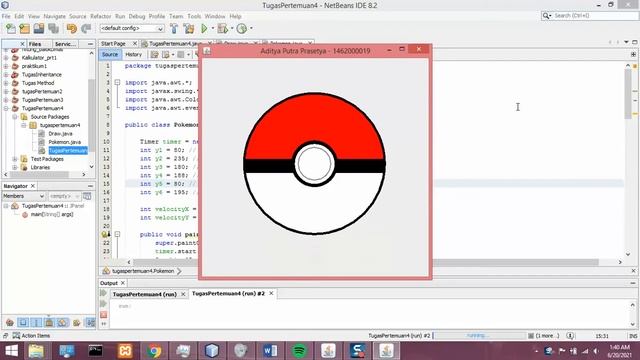This screenshot has width=640, height=360.
Task: Toggle Fully Qualified Names filter in Navigator
Action: click(x=76, y=323)
